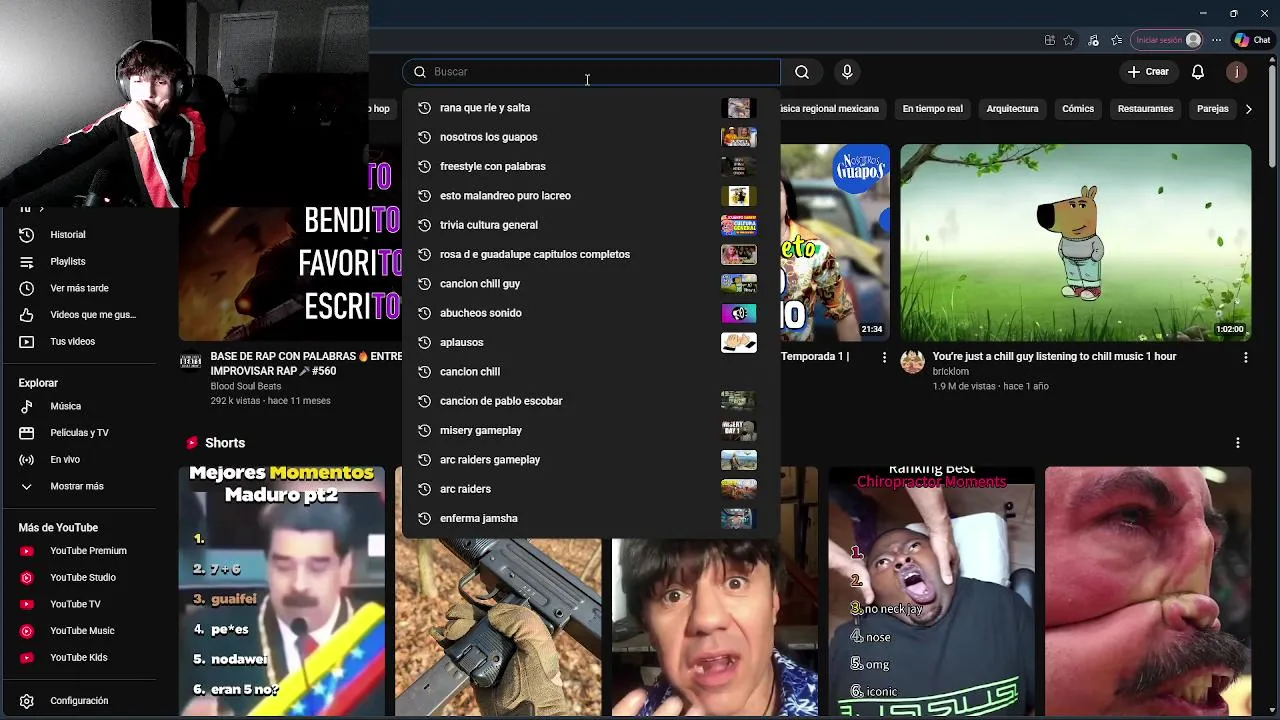
Task: Filter by Arquitectura chip
Action: click(x=1012, y=109)
